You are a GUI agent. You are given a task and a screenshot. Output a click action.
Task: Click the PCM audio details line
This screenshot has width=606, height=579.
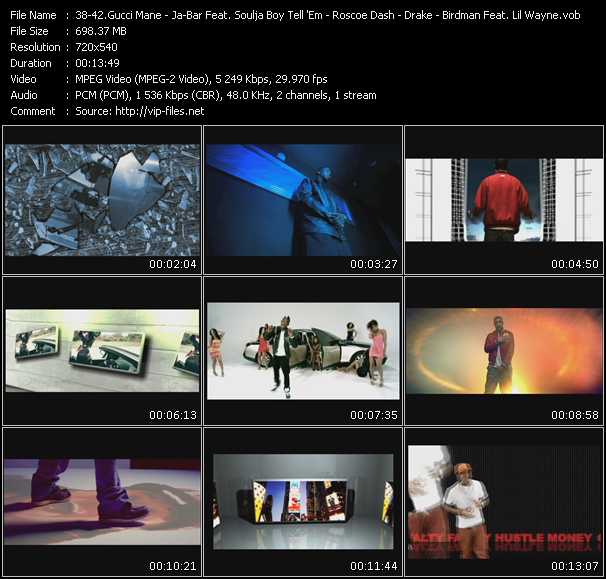tap(226, 95)
